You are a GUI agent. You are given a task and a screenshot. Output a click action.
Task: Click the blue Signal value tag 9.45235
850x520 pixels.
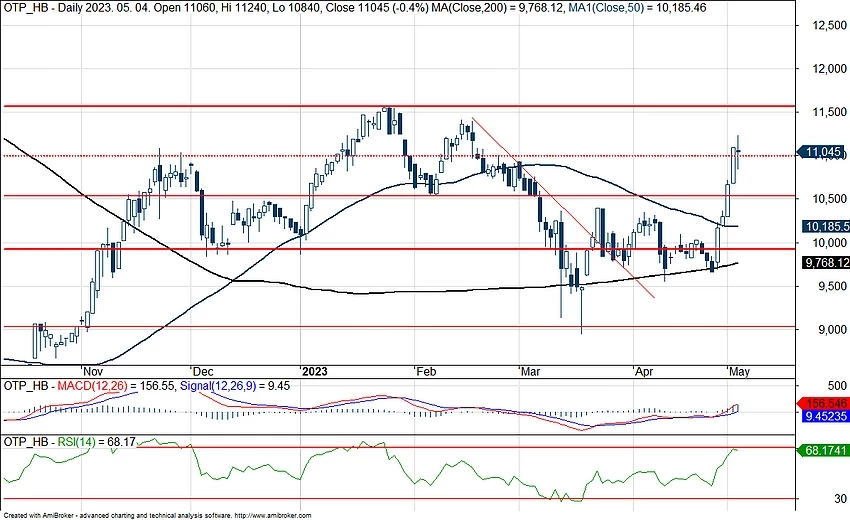[825, 420]
